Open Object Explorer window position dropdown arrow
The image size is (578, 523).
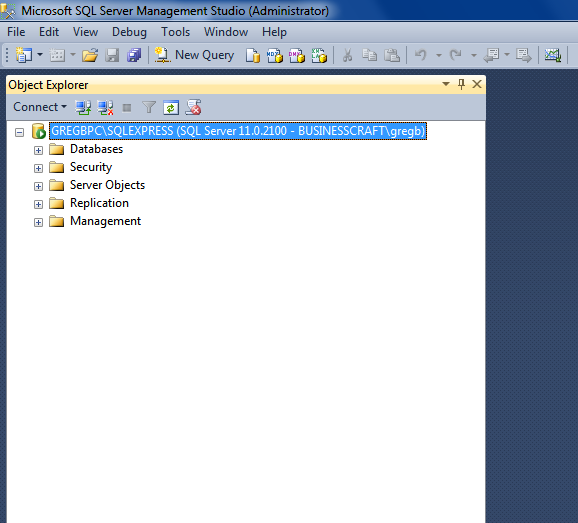point(446,84)
